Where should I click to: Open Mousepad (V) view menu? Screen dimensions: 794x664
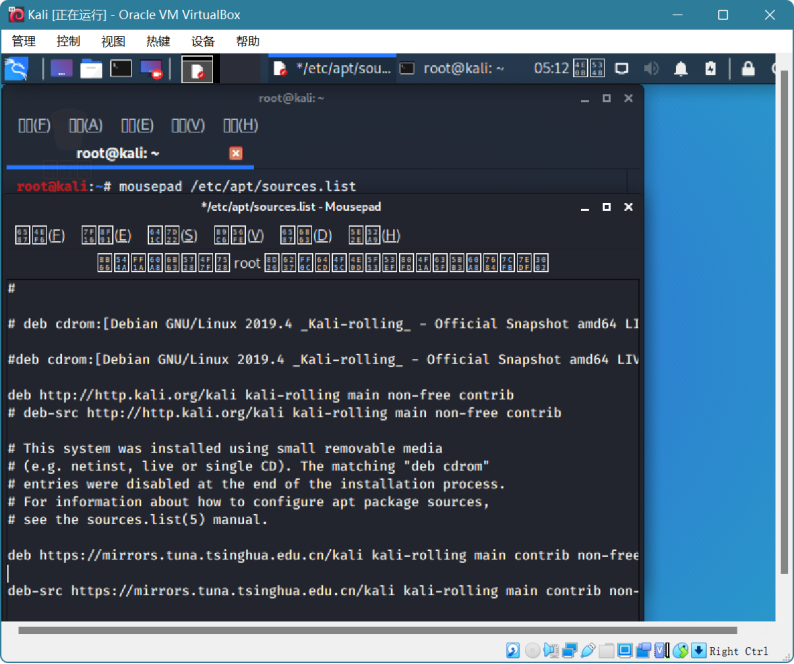click(239, 236)
